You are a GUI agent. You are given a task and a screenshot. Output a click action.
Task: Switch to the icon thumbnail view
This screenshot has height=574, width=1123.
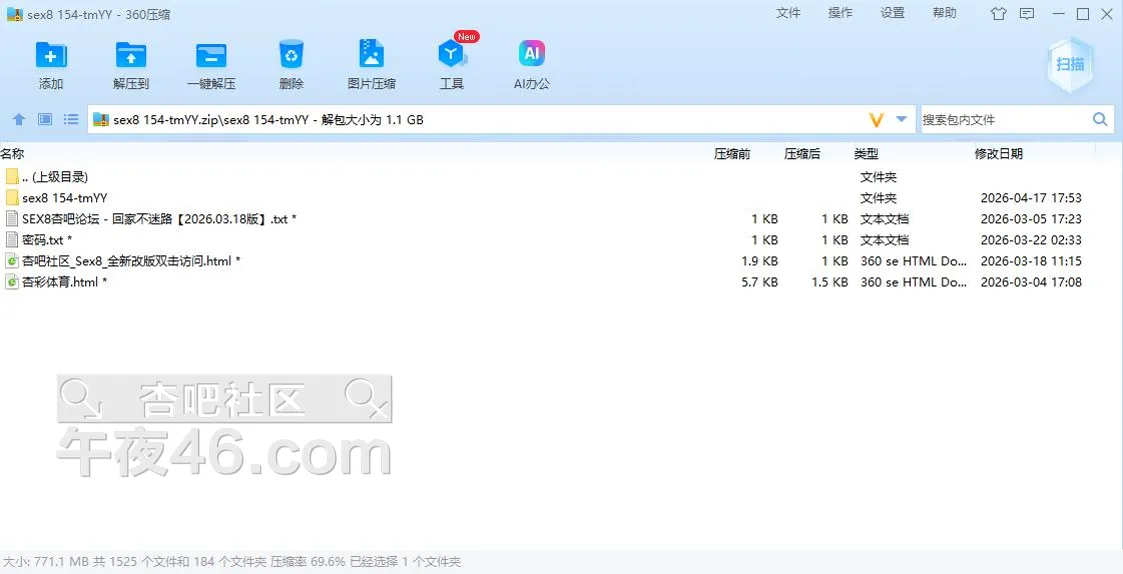[x=45, y=120]
